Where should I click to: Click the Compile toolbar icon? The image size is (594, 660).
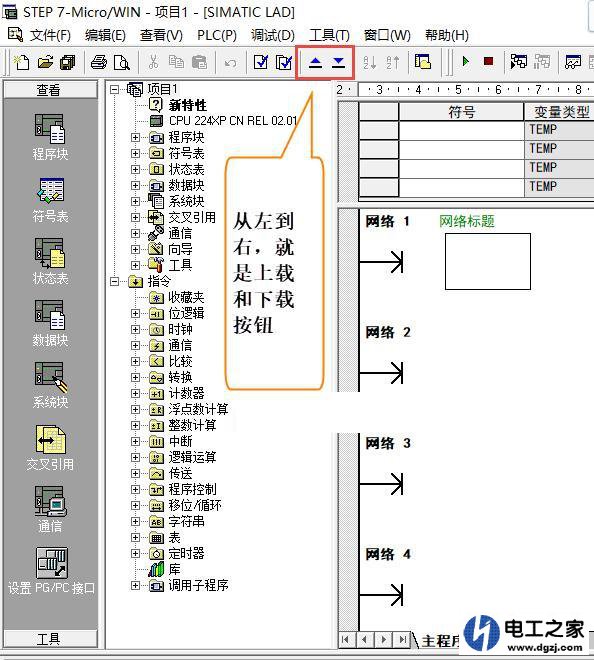click(x=261, y=62)
